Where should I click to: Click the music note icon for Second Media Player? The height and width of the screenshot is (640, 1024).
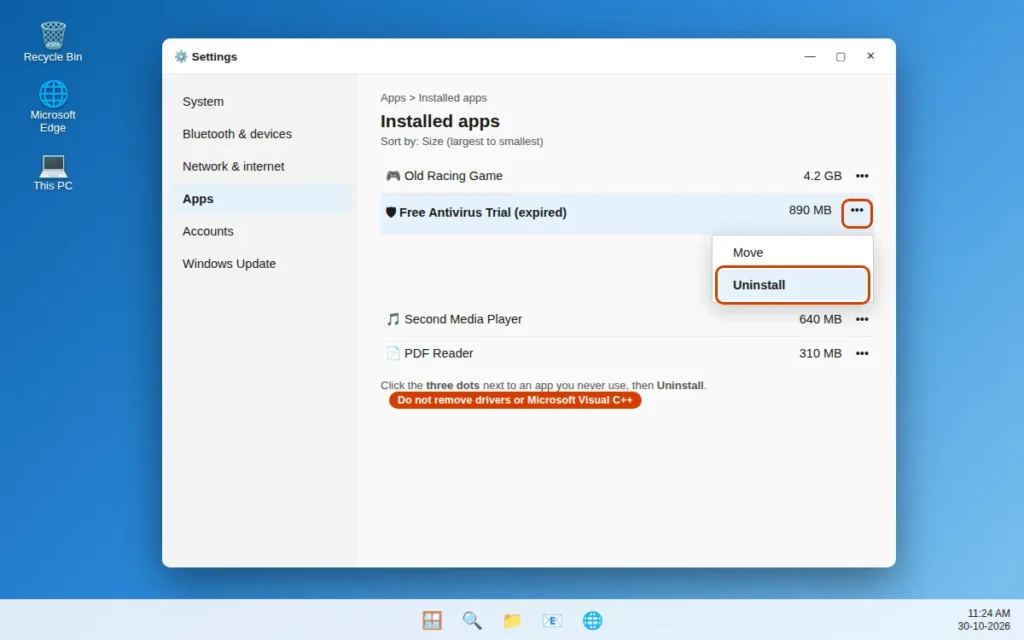pos(392,319)
